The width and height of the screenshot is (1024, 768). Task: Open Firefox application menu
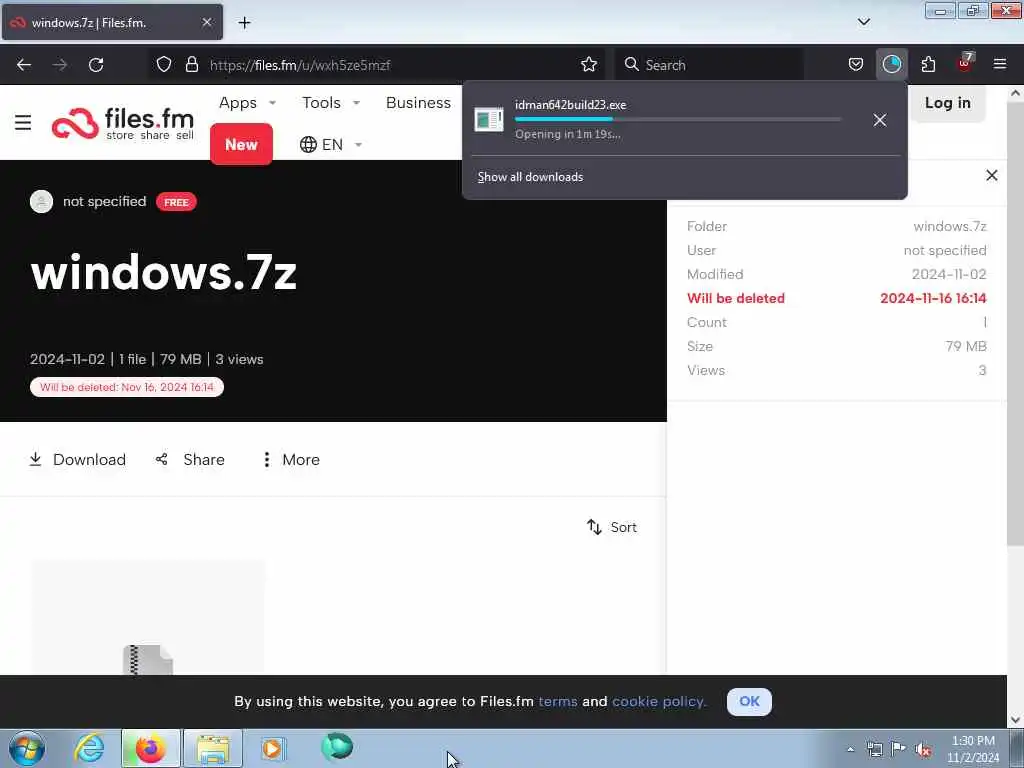click(x=1000, y=65)
